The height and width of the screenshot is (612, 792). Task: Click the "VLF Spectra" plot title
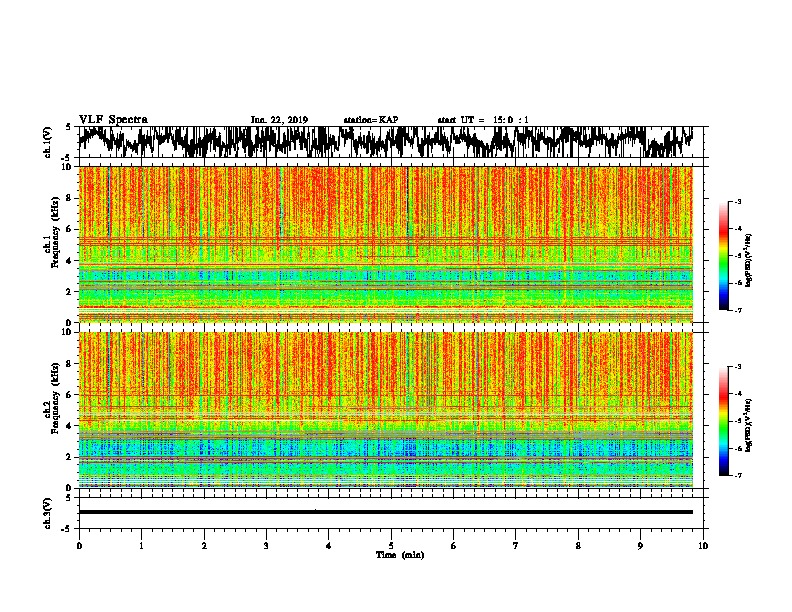[x=113, y=120]
